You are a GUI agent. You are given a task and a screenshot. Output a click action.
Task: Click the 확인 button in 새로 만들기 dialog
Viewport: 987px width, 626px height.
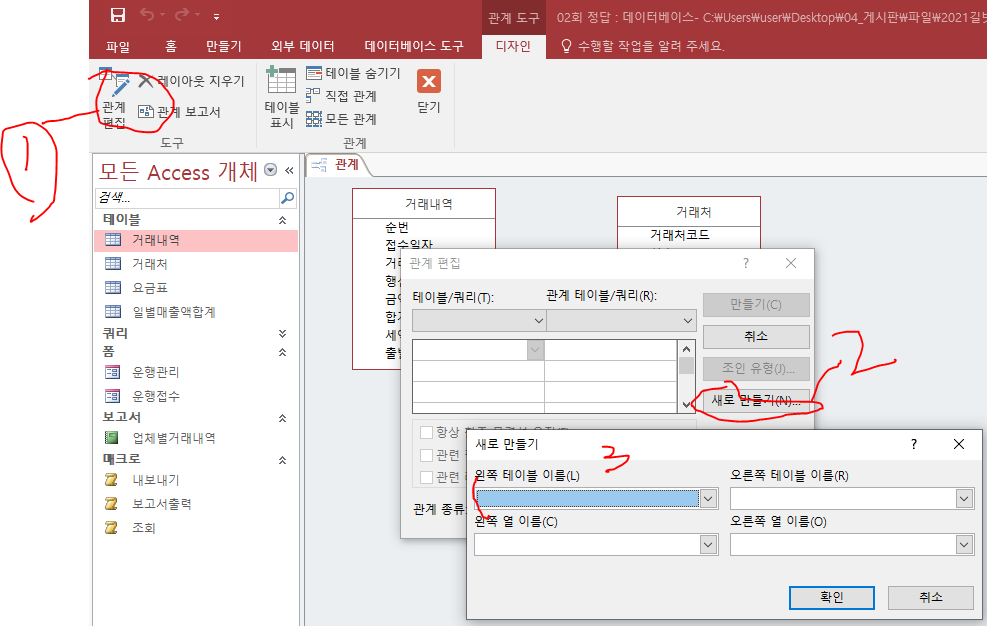point(831,597)
